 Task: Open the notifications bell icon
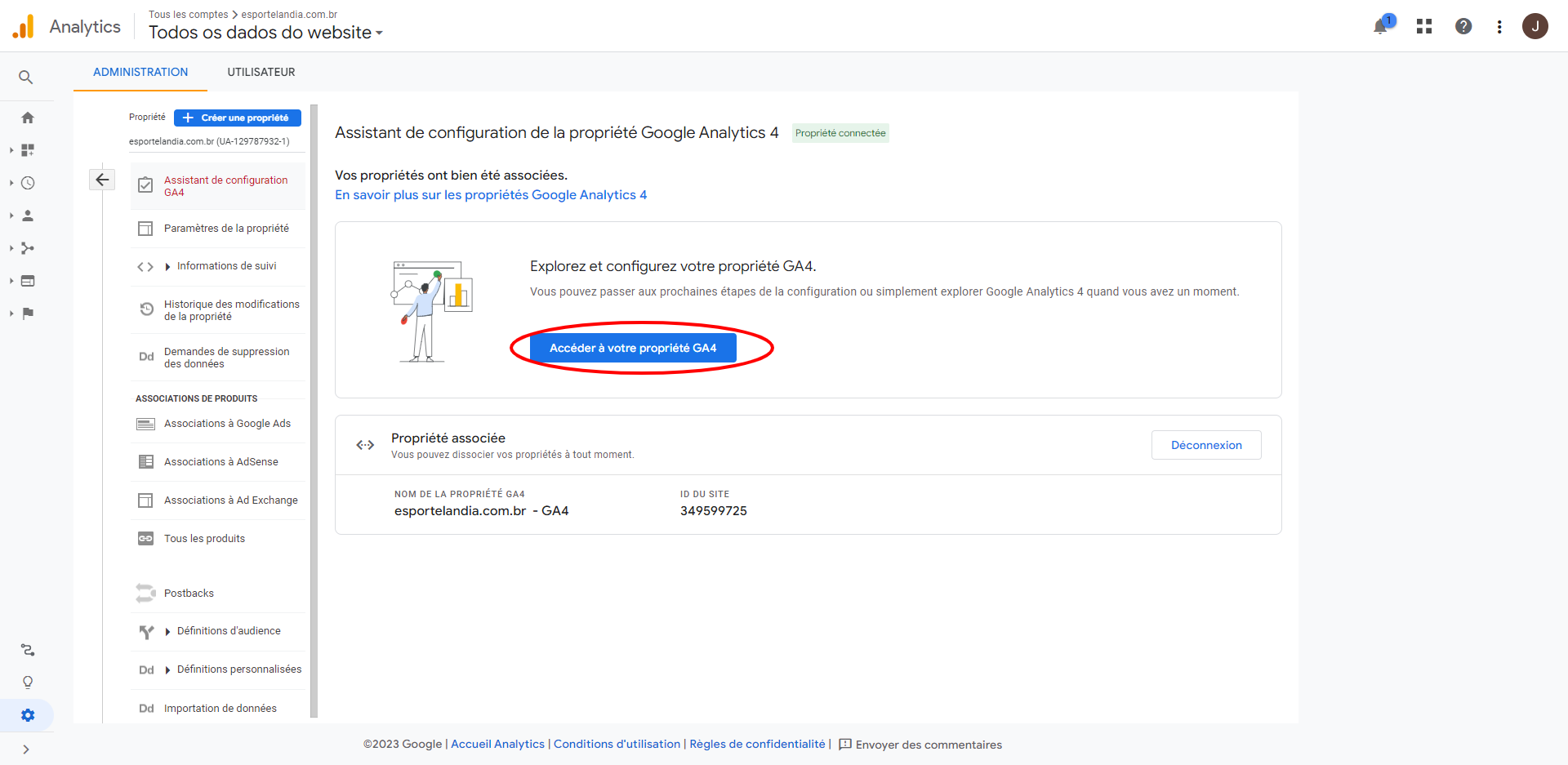tap(1380, 27)
